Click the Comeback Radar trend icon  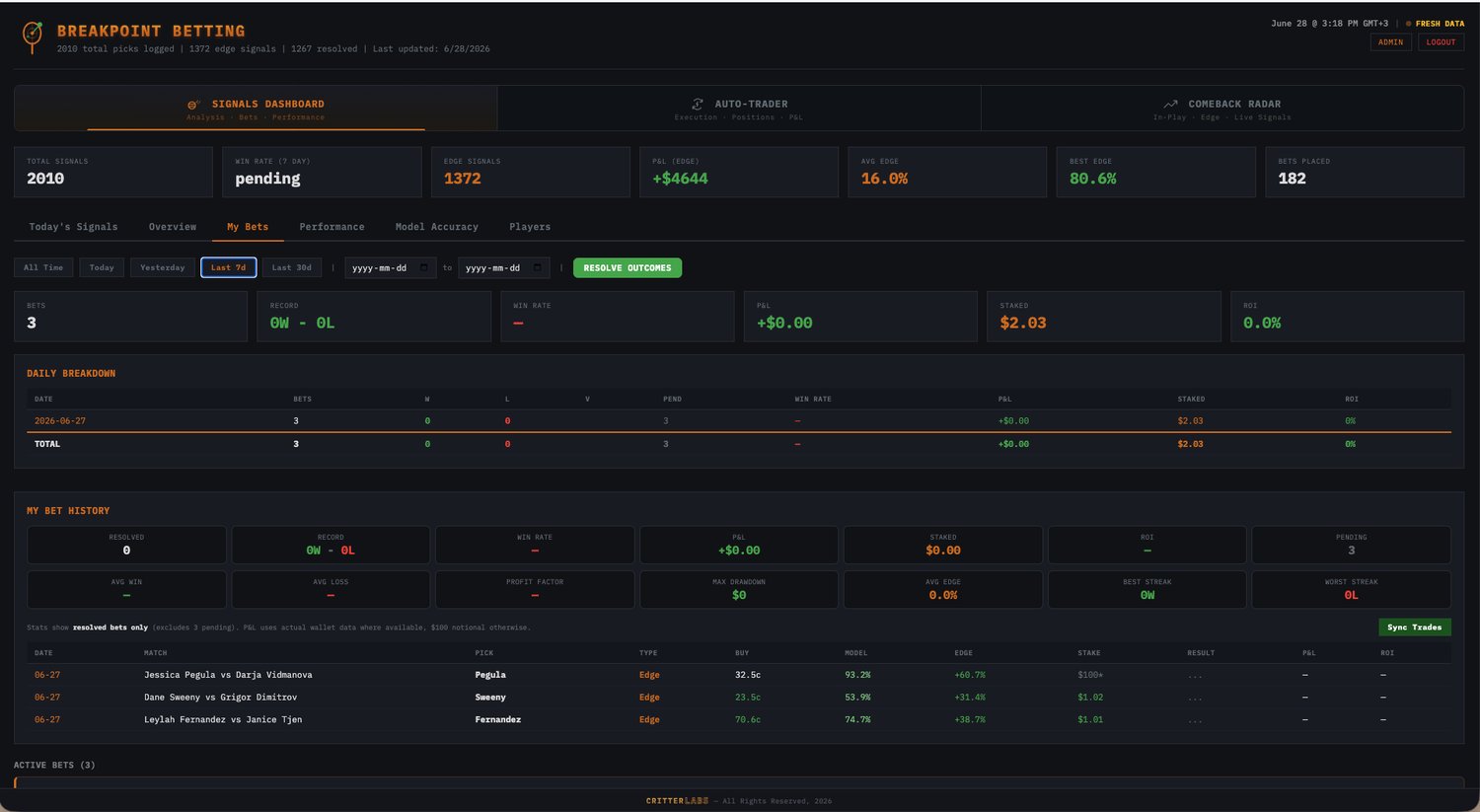click(x=1170, y=104)
